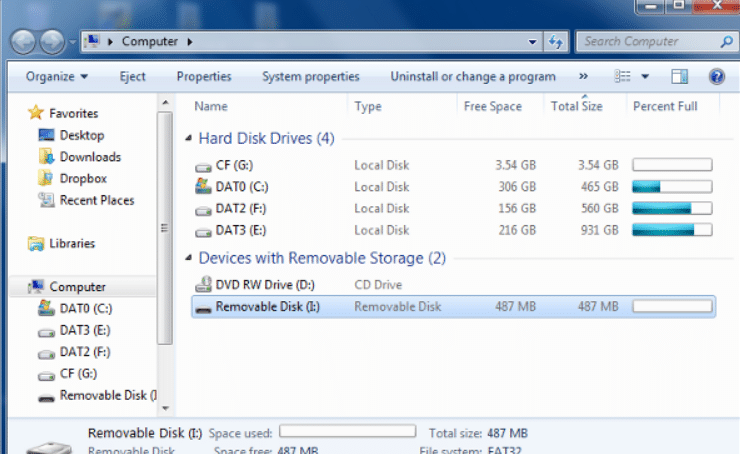Select Libraries in navigation pane
The height and width of the screenshot is (454, 740).
click(72, 244)
